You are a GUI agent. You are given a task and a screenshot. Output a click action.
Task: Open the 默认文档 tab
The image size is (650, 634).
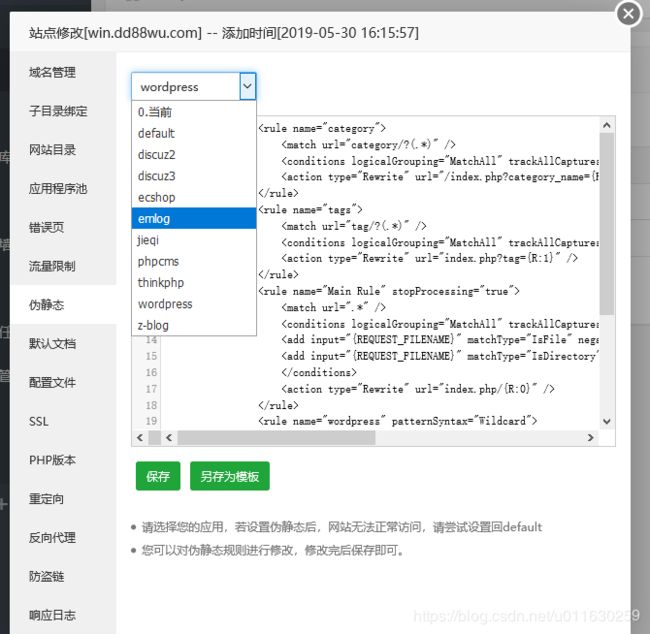(63, 344)
